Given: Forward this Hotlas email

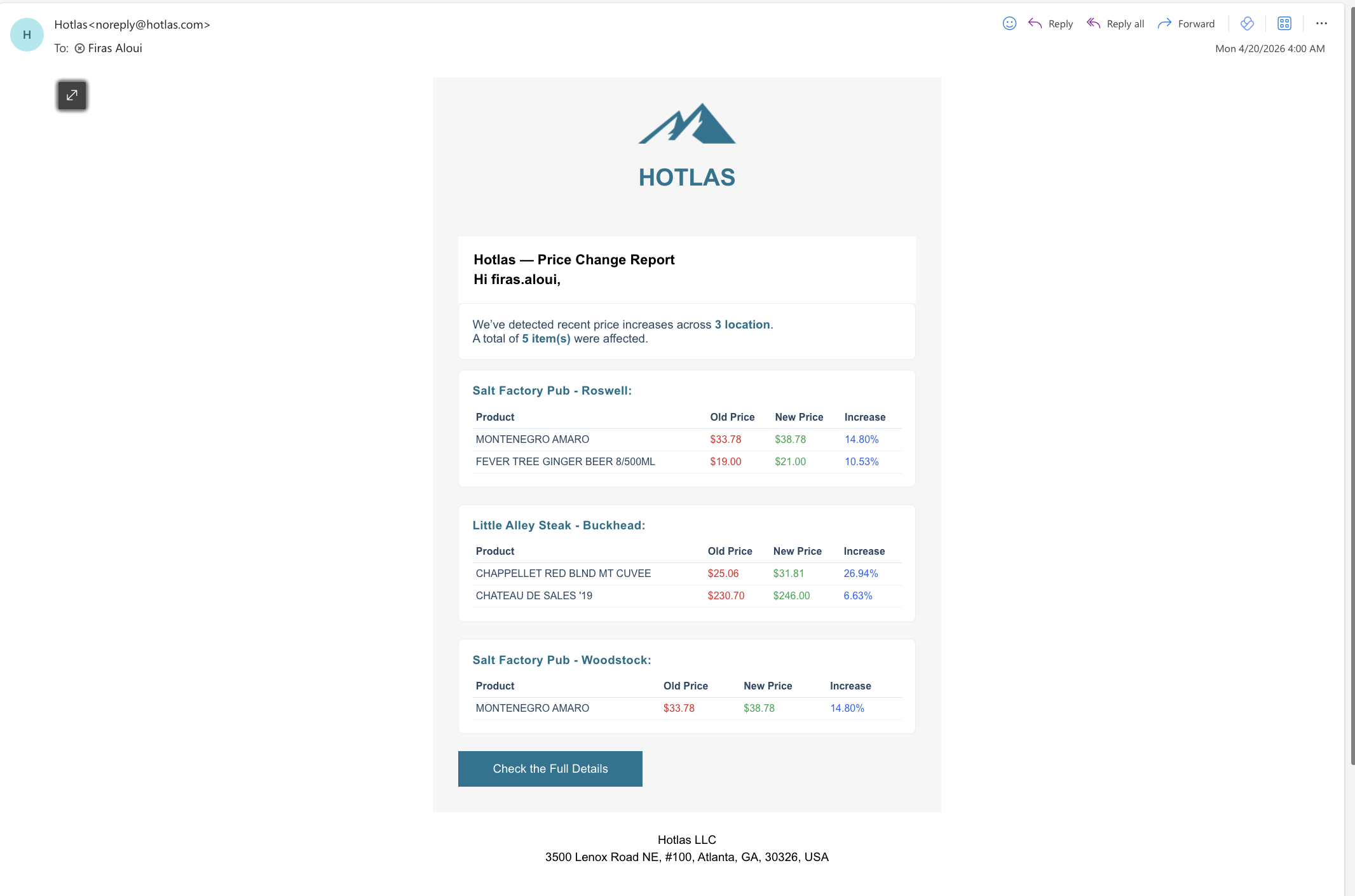Looking at the screenshot, I should [x=1186, y=23].
